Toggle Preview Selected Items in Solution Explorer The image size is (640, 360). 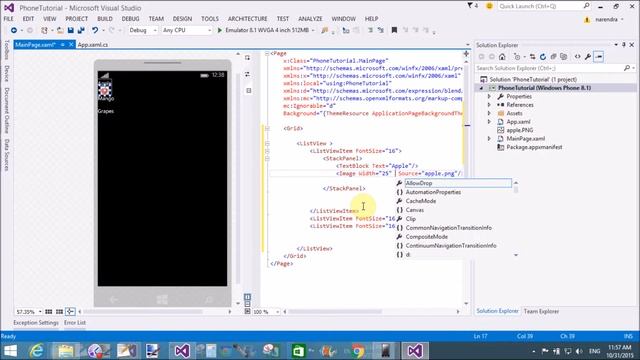click(x=598, y=57)
